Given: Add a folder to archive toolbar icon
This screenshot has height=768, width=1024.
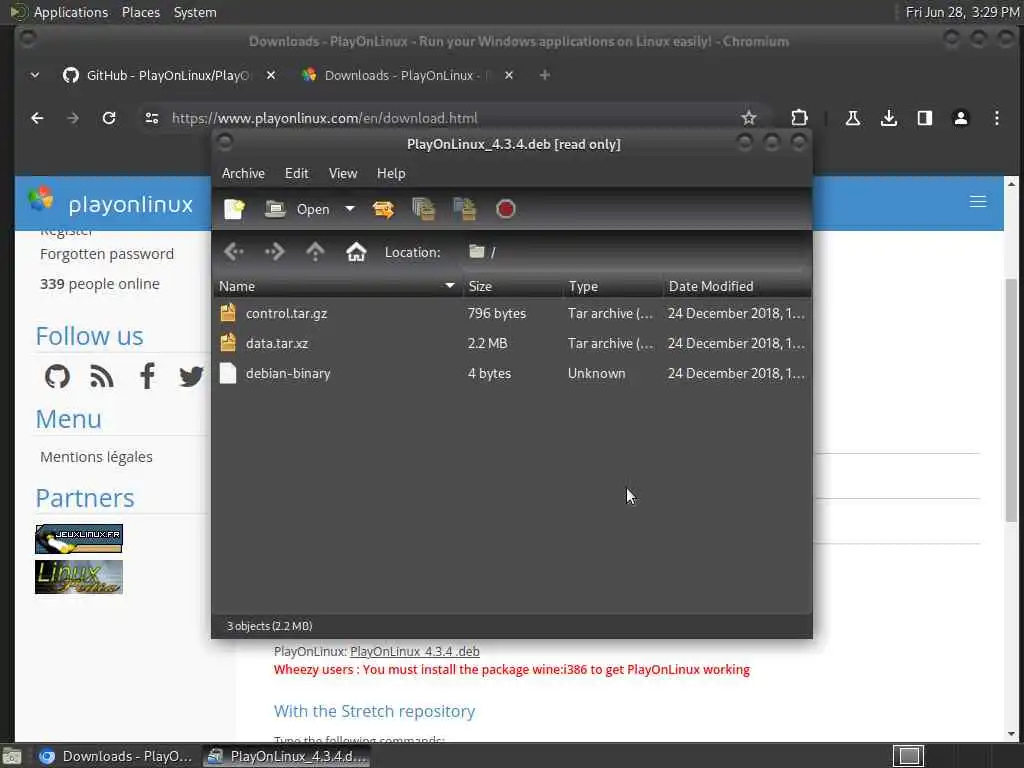Looking at the screenshot, I should [464, 209].
